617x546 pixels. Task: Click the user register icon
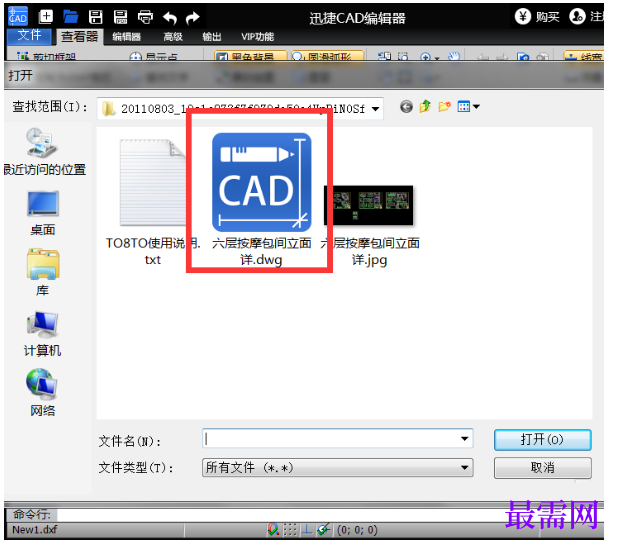click(577, 17)
